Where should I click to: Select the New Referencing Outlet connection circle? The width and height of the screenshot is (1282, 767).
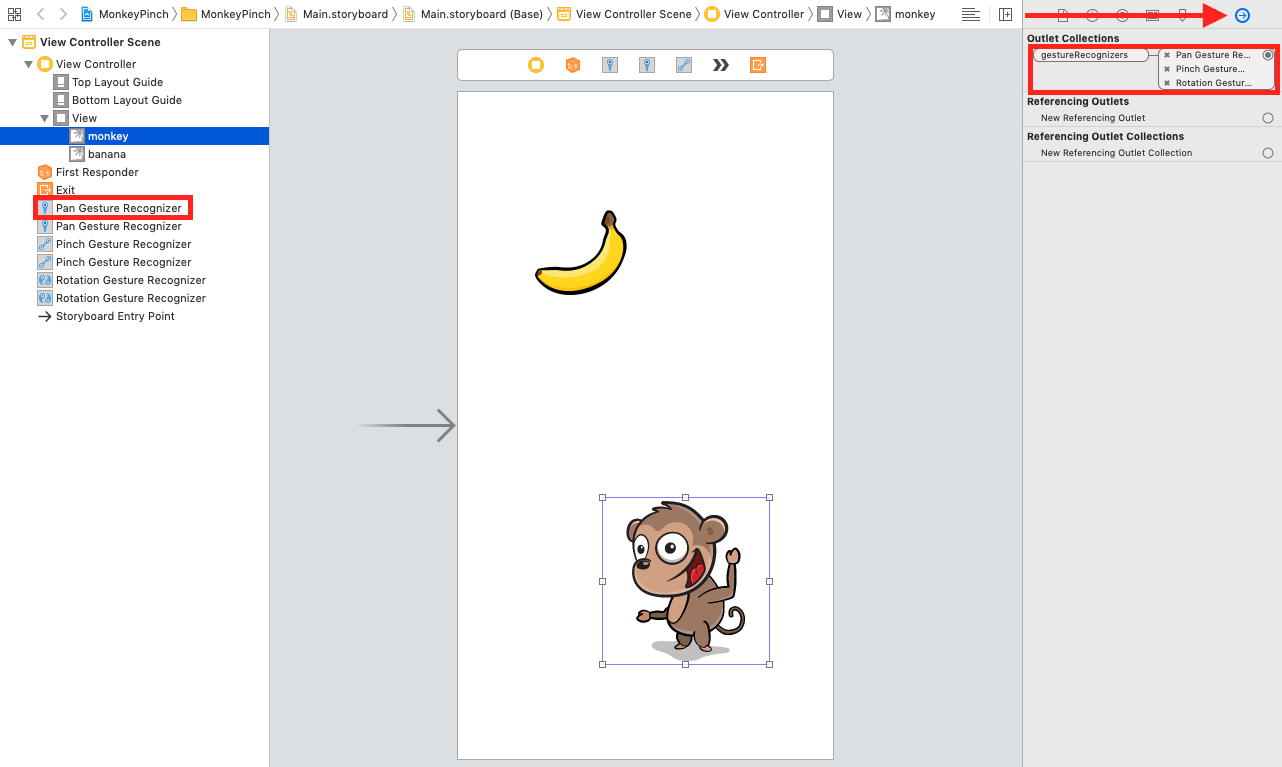click(1268, 118)
